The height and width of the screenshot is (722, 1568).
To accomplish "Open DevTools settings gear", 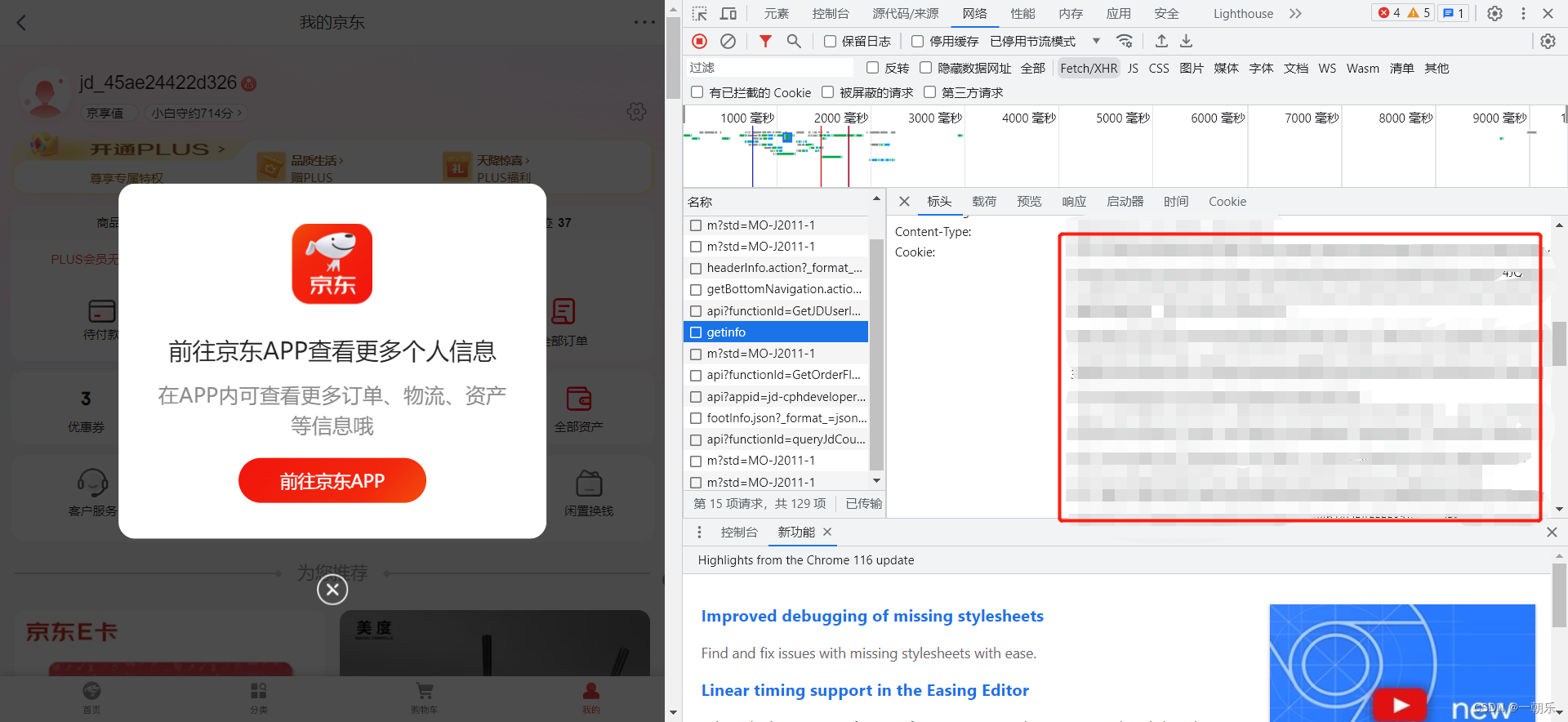I will pos(1494,13).
